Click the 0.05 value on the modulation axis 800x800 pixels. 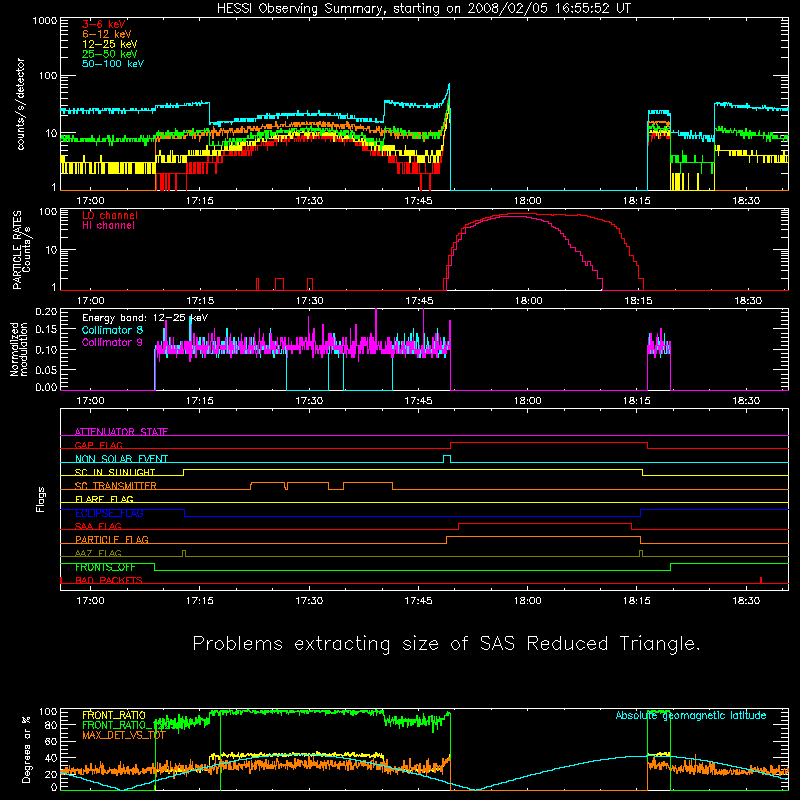click(46, 369)
